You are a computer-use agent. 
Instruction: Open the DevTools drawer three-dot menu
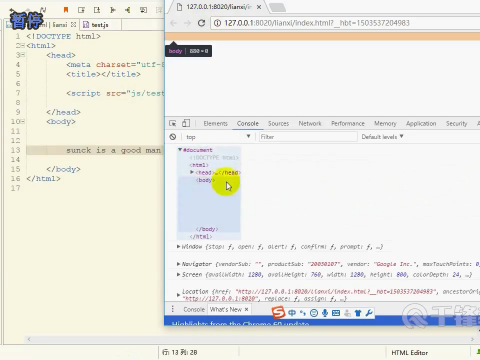pyautogui.click(x=172, y=309)
